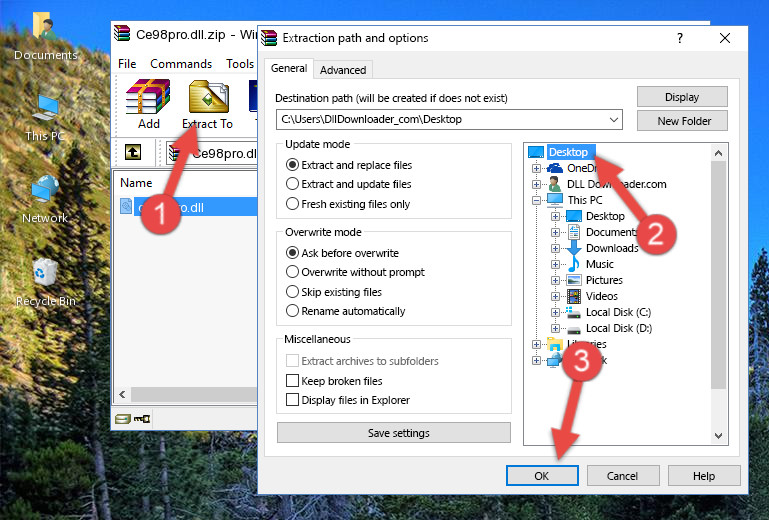Open the Tools menu in WinRAR
769x520 pixels.
tap(240, 64)
